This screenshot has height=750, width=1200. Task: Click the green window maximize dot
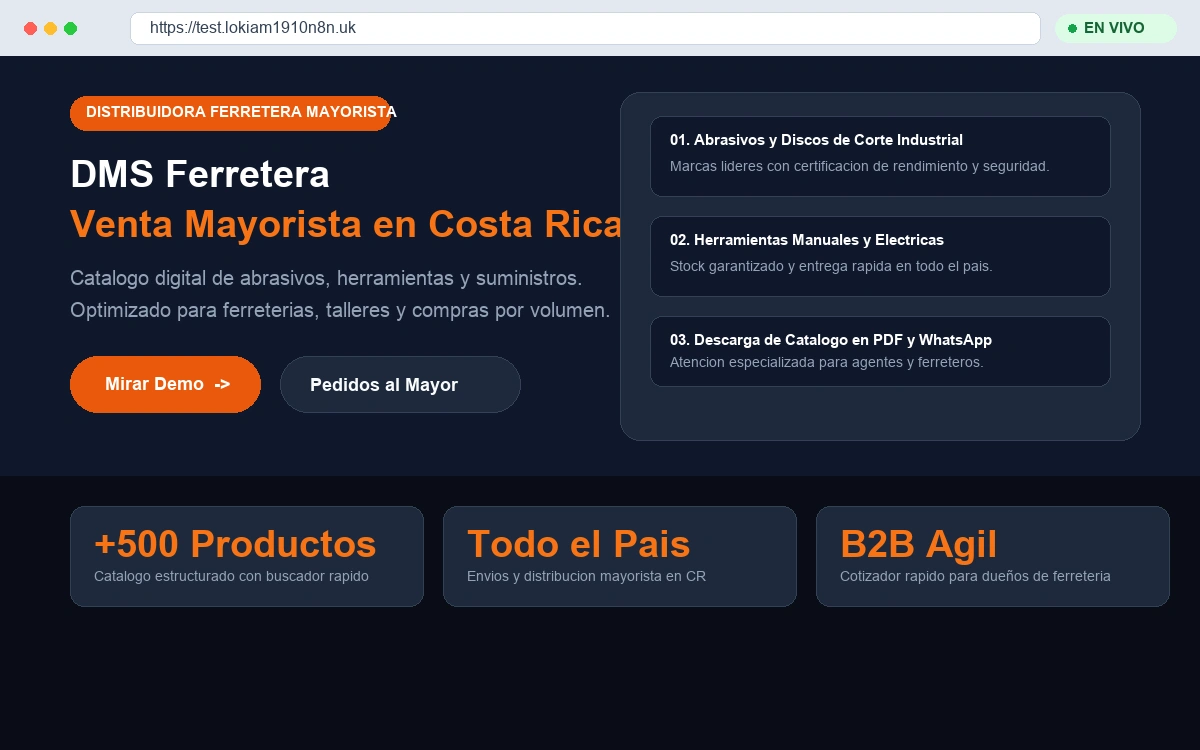point(70,28)
